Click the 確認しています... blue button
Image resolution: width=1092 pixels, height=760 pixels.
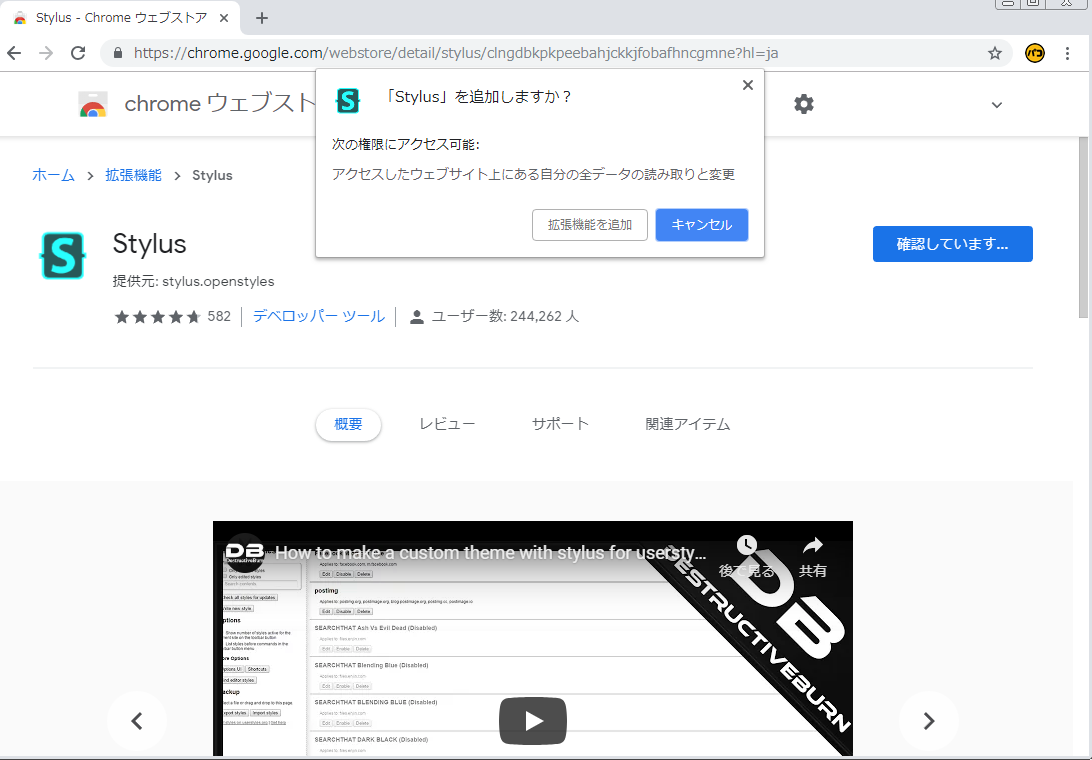(x=953, y=244)
